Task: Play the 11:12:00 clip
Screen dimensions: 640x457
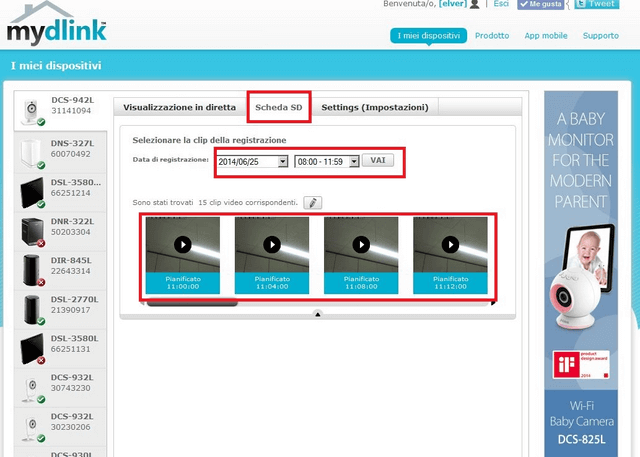Action: tap(450, 245)
